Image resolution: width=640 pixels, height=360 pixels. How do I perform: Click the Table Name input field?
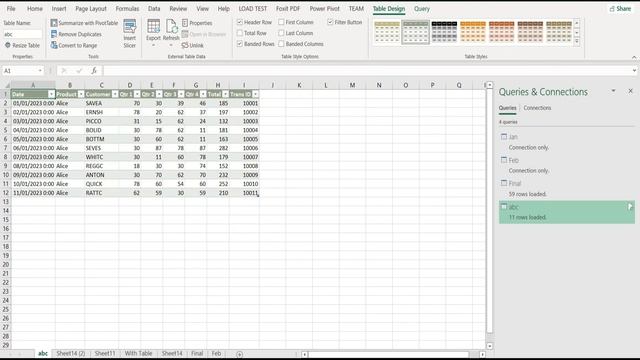point(22,34)
